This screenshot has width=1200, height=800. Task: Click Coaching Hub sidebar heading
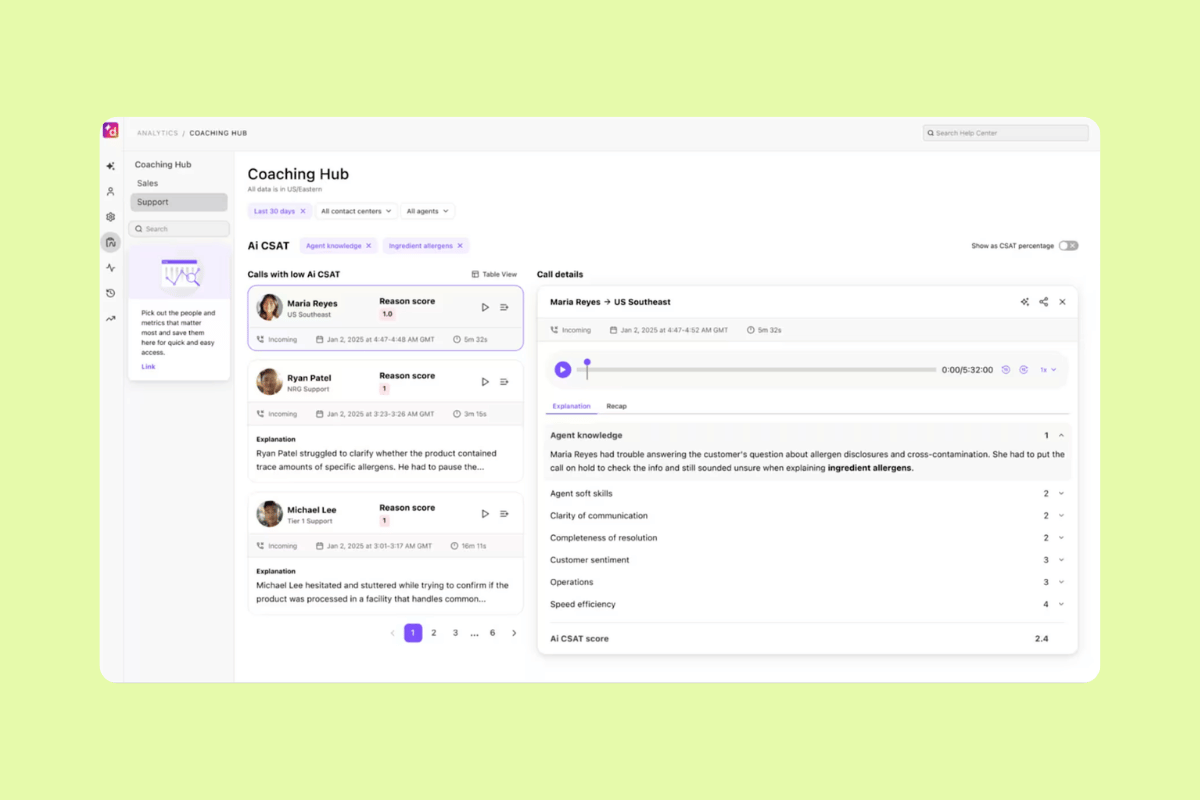pos(163,165)
